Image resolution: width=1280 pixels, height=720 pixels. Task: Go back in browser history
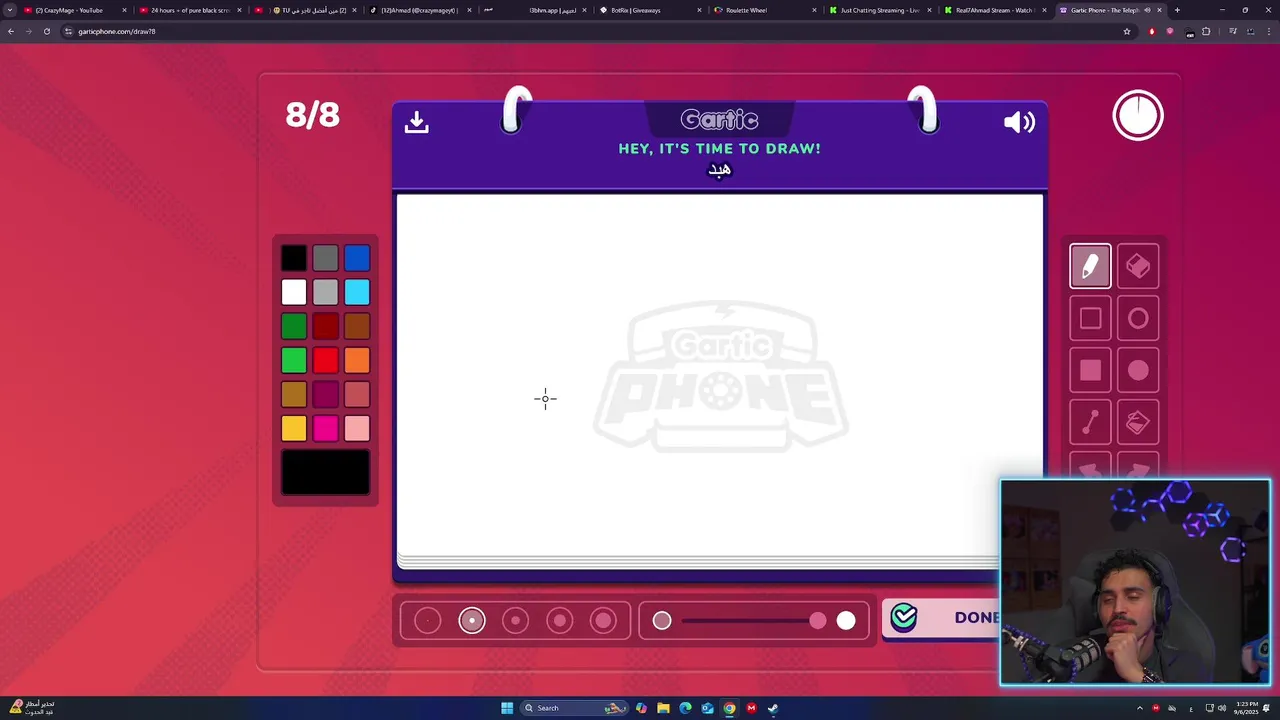pyautogui.click(x=11, y=31)
